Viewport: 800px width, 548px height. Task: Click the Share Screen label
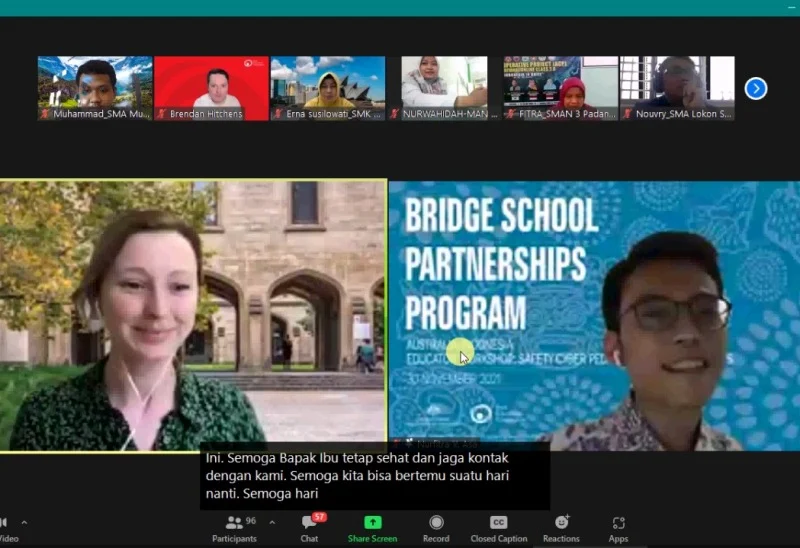(x=372, y=539)
